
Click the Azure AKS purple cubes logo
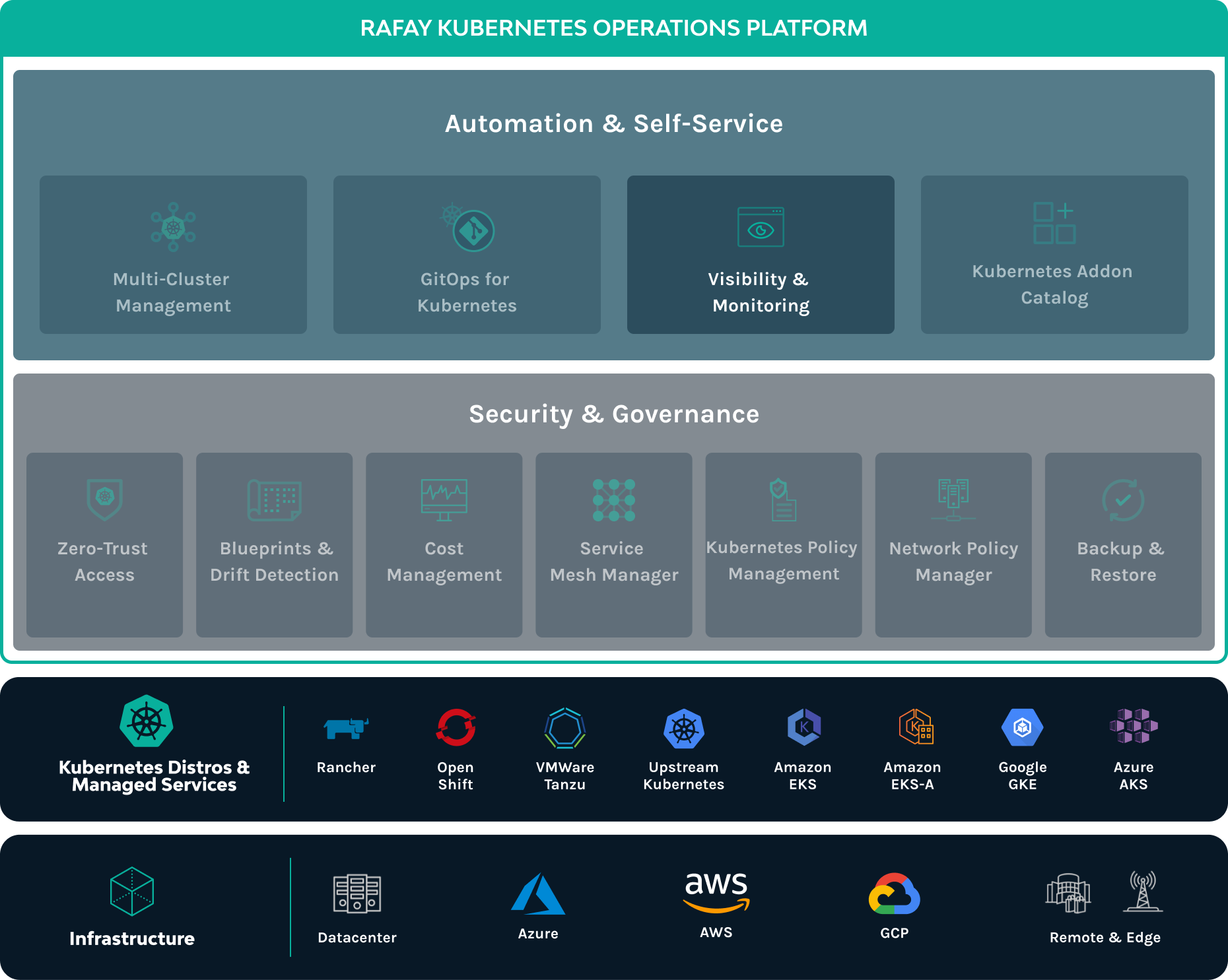(x=1134, y=726)
